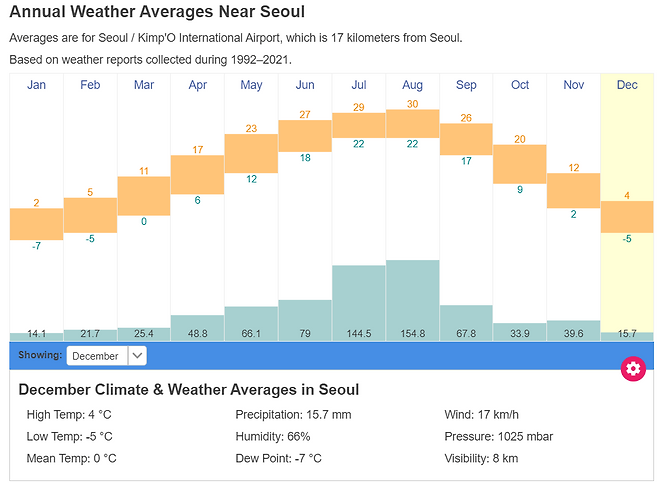Choose the Nov month column
Screen dimensions: 658x483
(x=574, y=85)
